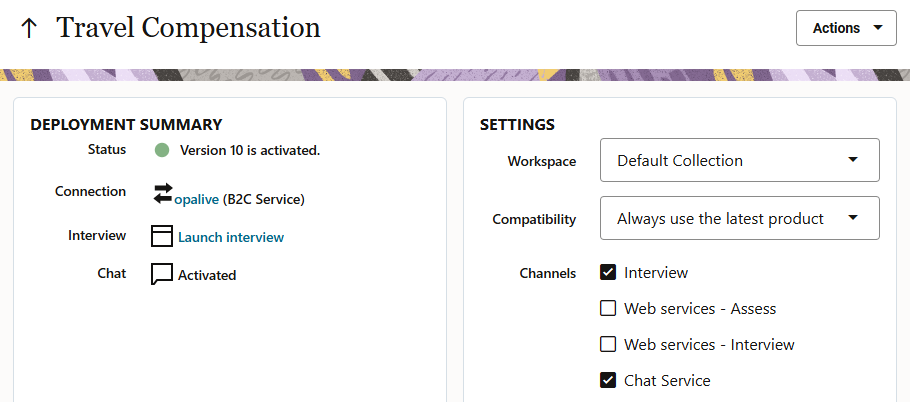Uncheck the Chat Service checkbox
This screenshot has width=910, height=402.
608,380
